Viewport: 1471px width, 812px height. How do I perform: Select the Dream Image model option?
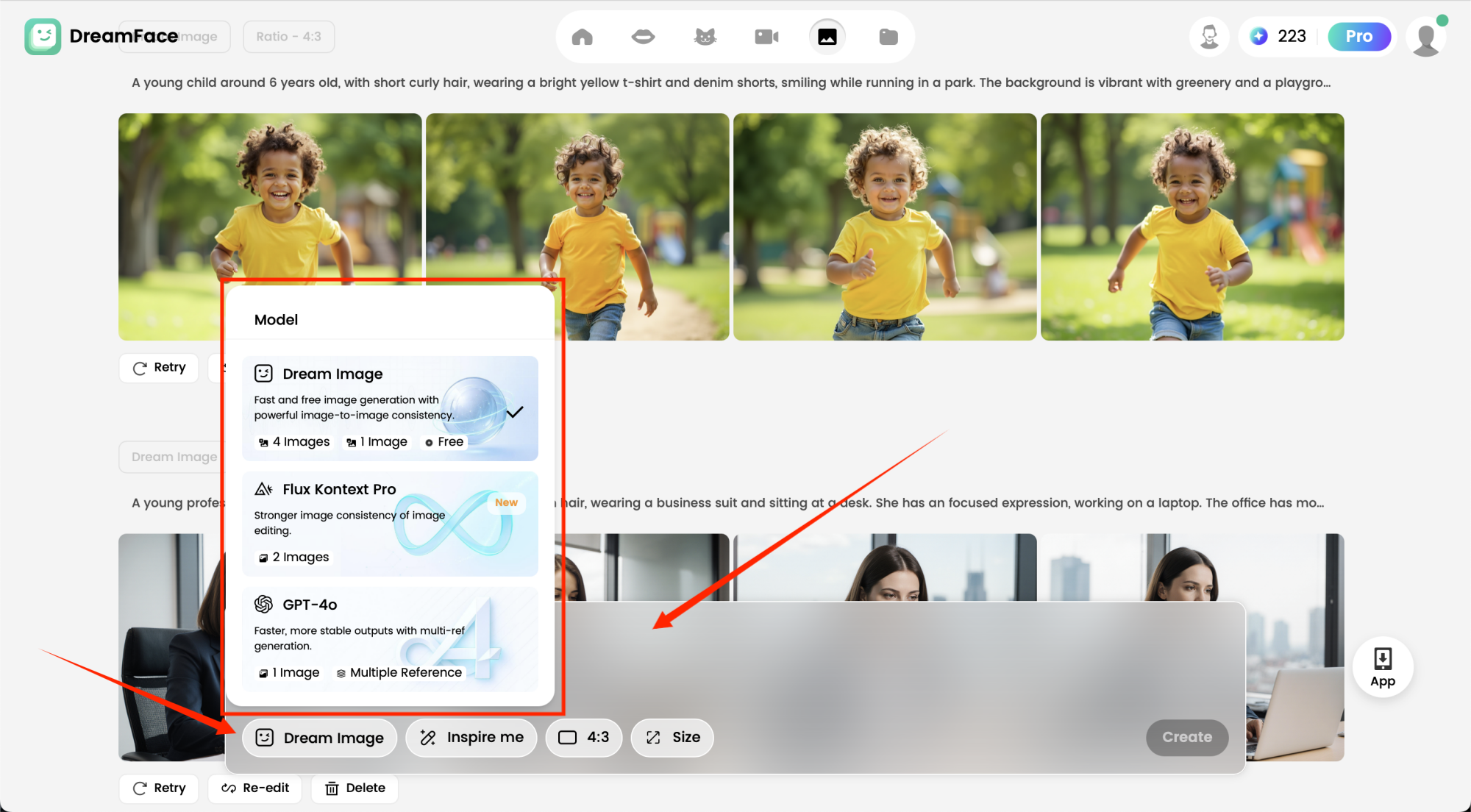390,408
